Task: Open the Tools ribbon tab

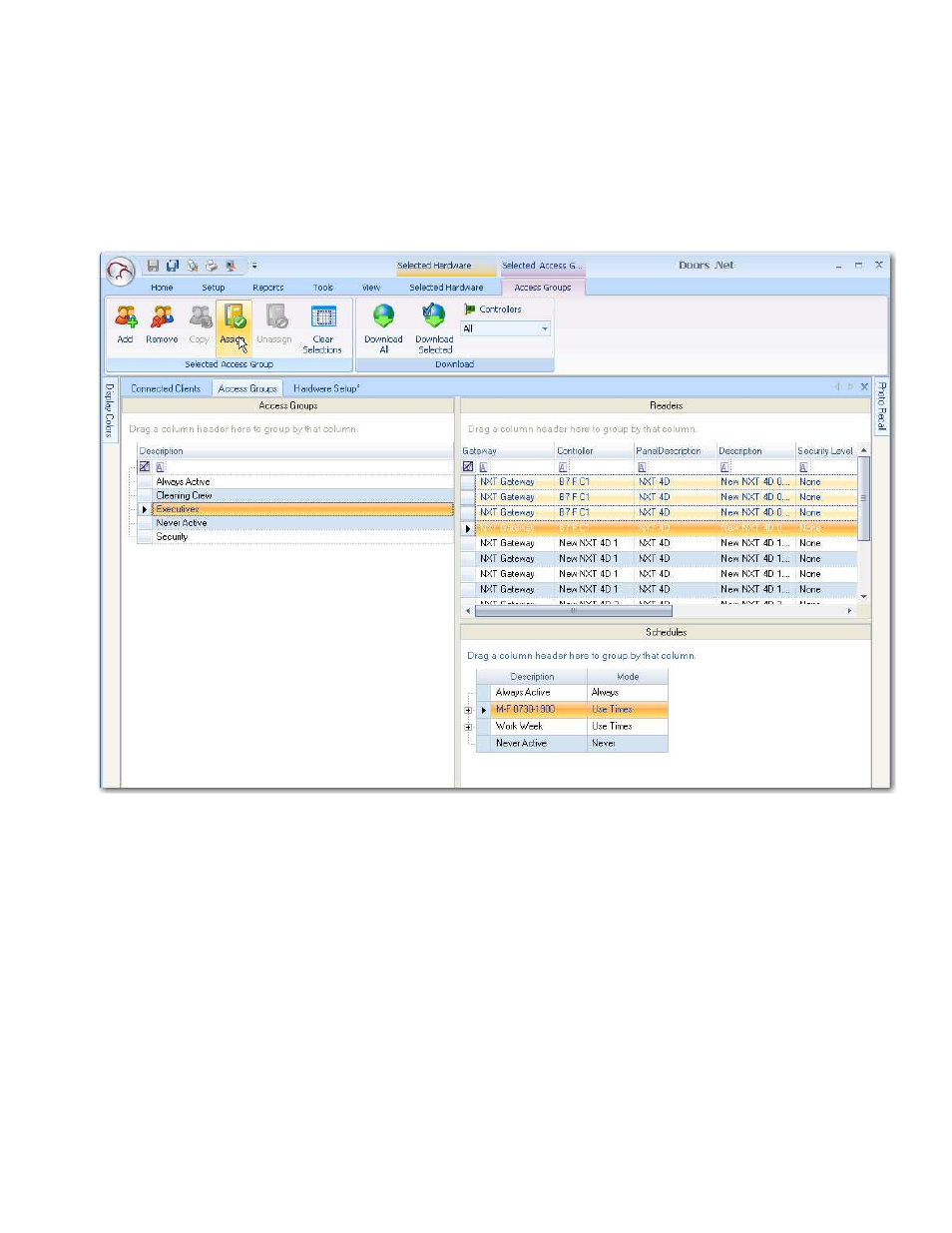Action: tap(323, 288)
